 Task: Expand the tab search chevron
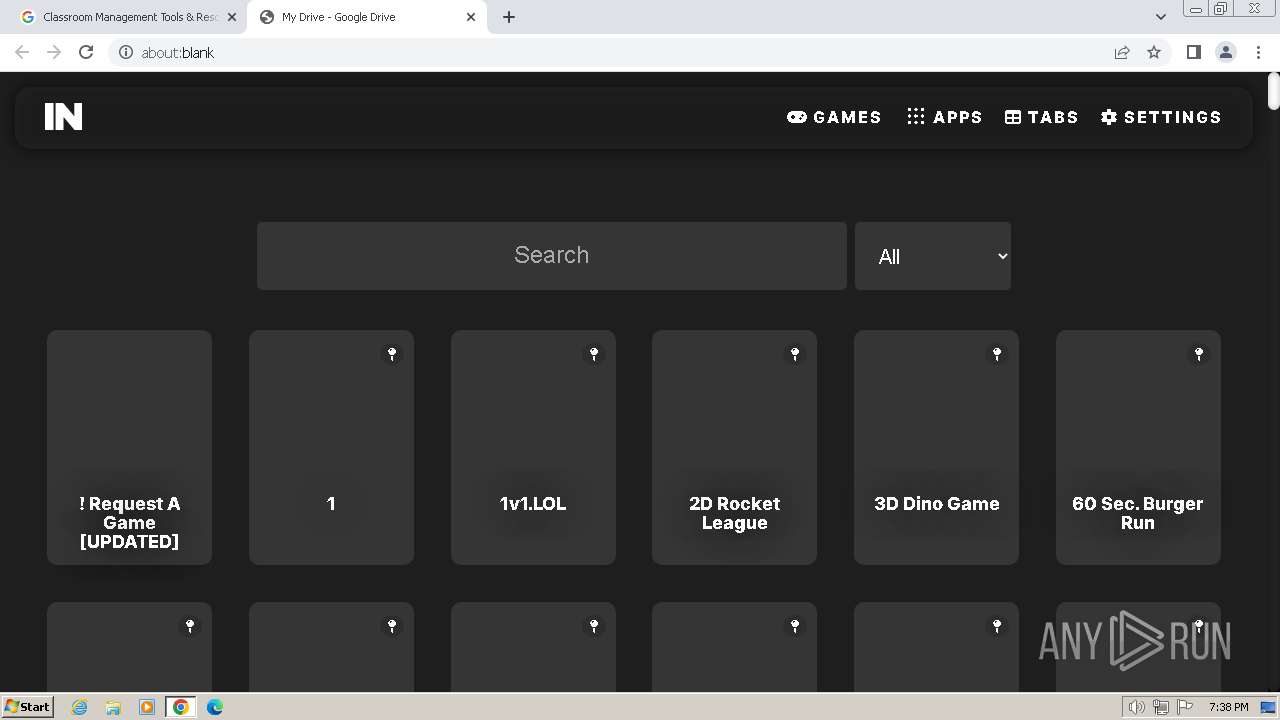(x=1160, y=17)
